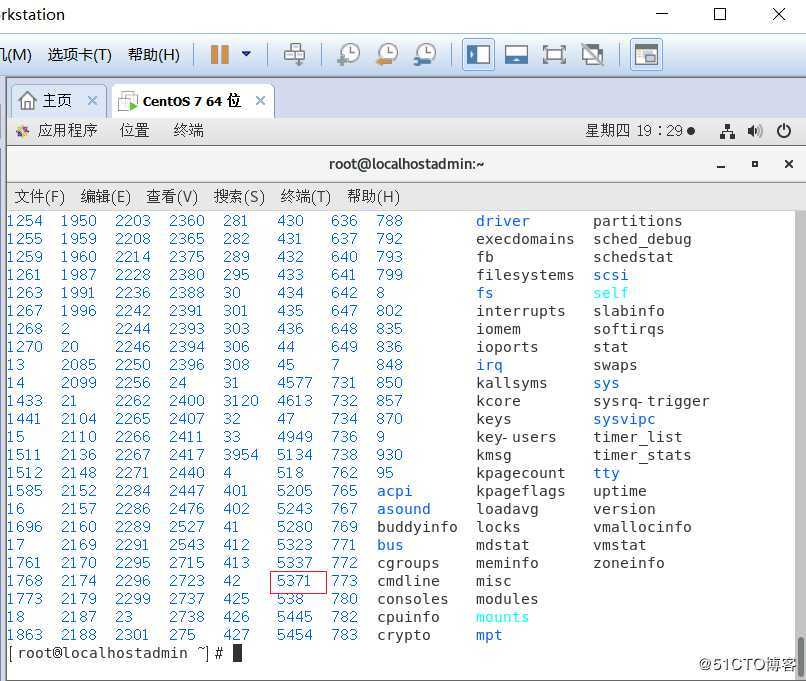Screen dimensions: 806x681
Task: Click the blue 'asound' entry
Action: pyautogui.click(x=404, y=509)
